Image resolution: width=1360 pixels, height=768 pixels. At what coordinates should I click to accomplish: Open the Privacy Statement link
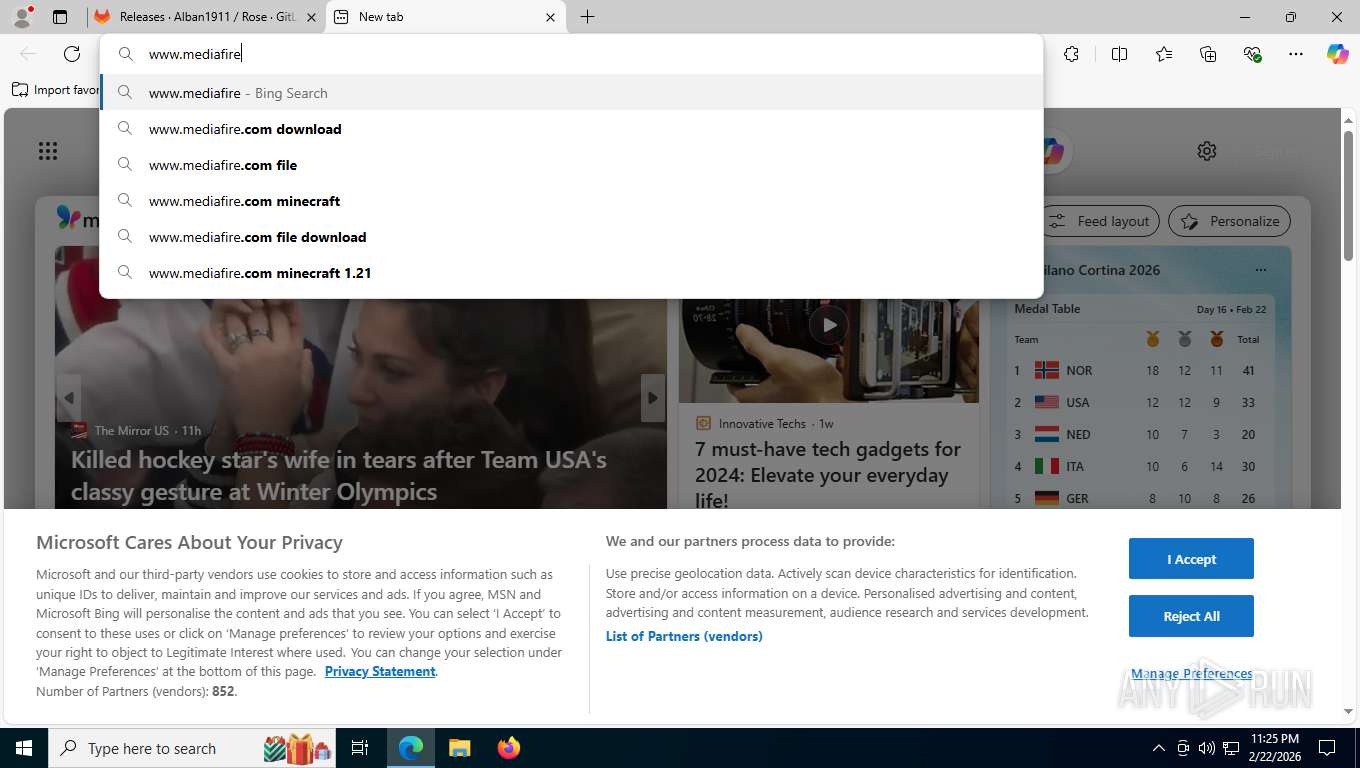coord(380,671)
